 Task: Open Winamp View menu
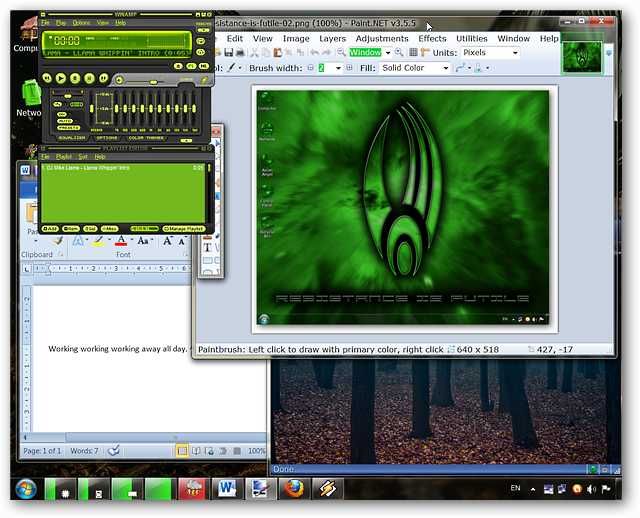pos(102,22)
